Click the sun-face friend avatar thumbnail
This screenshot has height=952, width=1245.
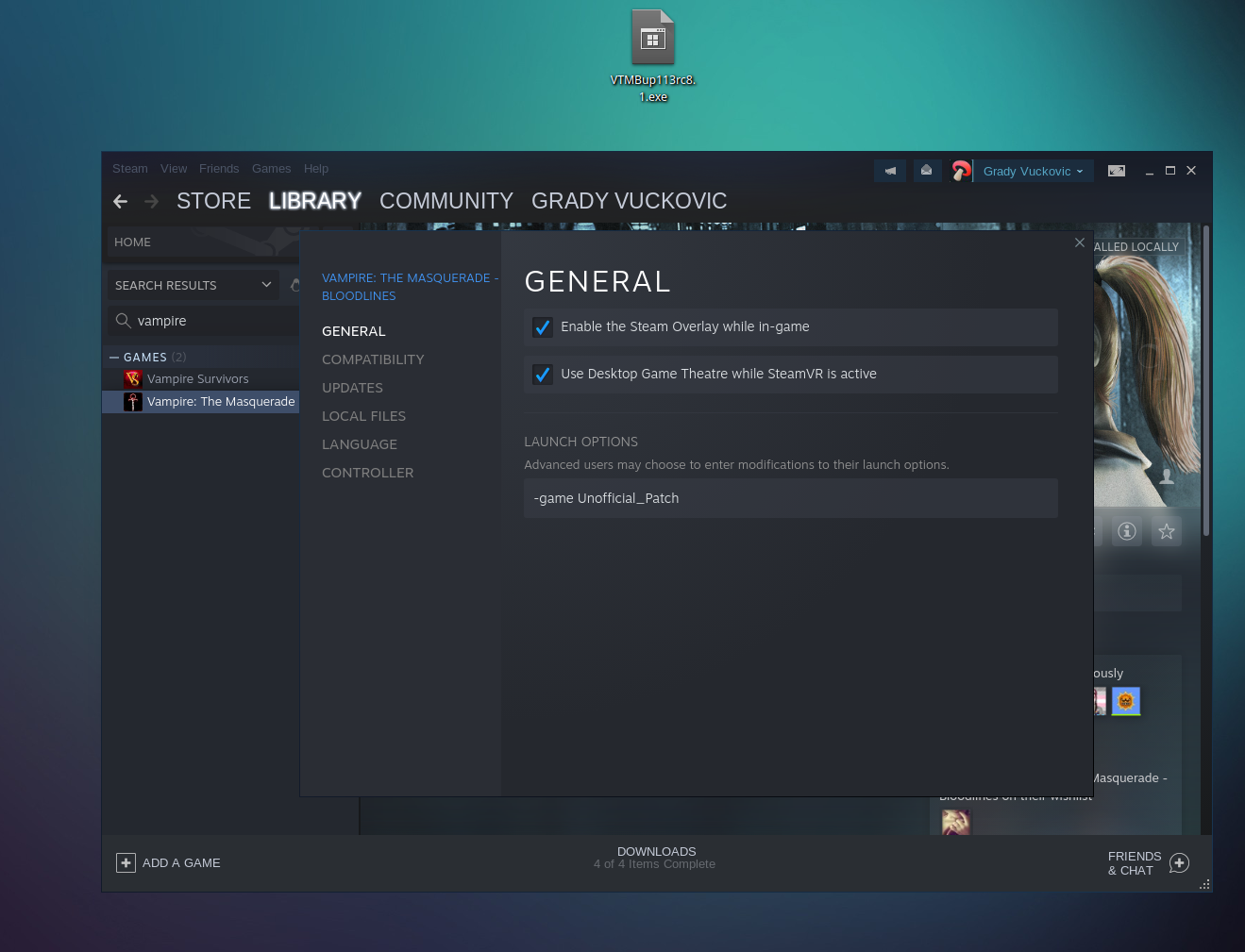click(x=1126, y=701)
